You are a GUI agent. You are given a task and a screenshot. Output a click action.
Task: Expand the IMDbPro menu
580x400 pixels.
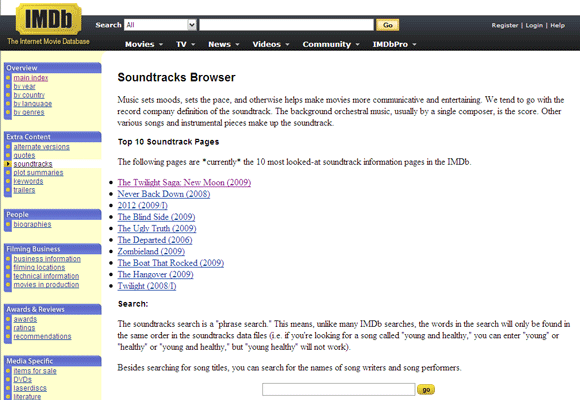pyautogui.click(x=394, y=44)
